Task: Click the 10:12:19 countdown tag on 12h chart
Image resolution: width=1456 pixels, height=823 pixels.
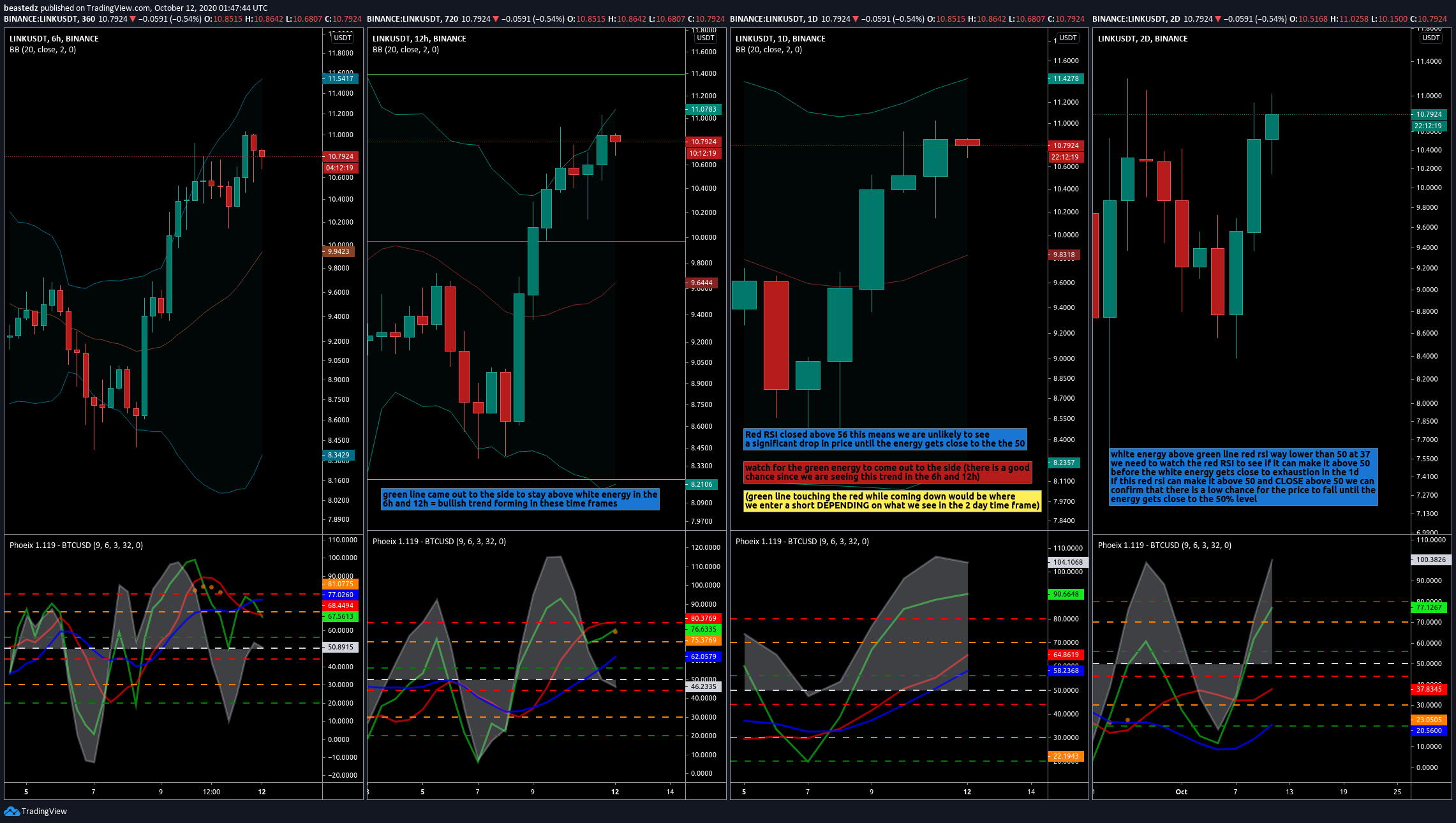Action: click(x=704, y=153)
